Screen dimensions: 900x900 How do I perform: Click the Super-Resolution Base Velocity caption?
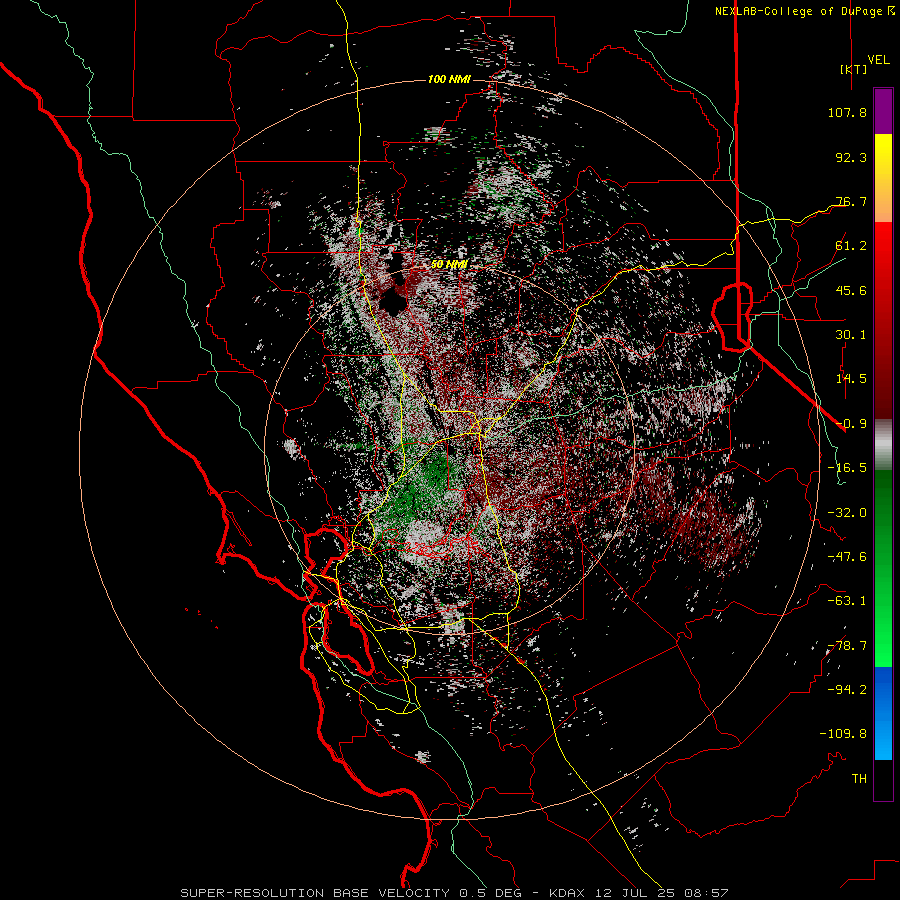(455, 893)
